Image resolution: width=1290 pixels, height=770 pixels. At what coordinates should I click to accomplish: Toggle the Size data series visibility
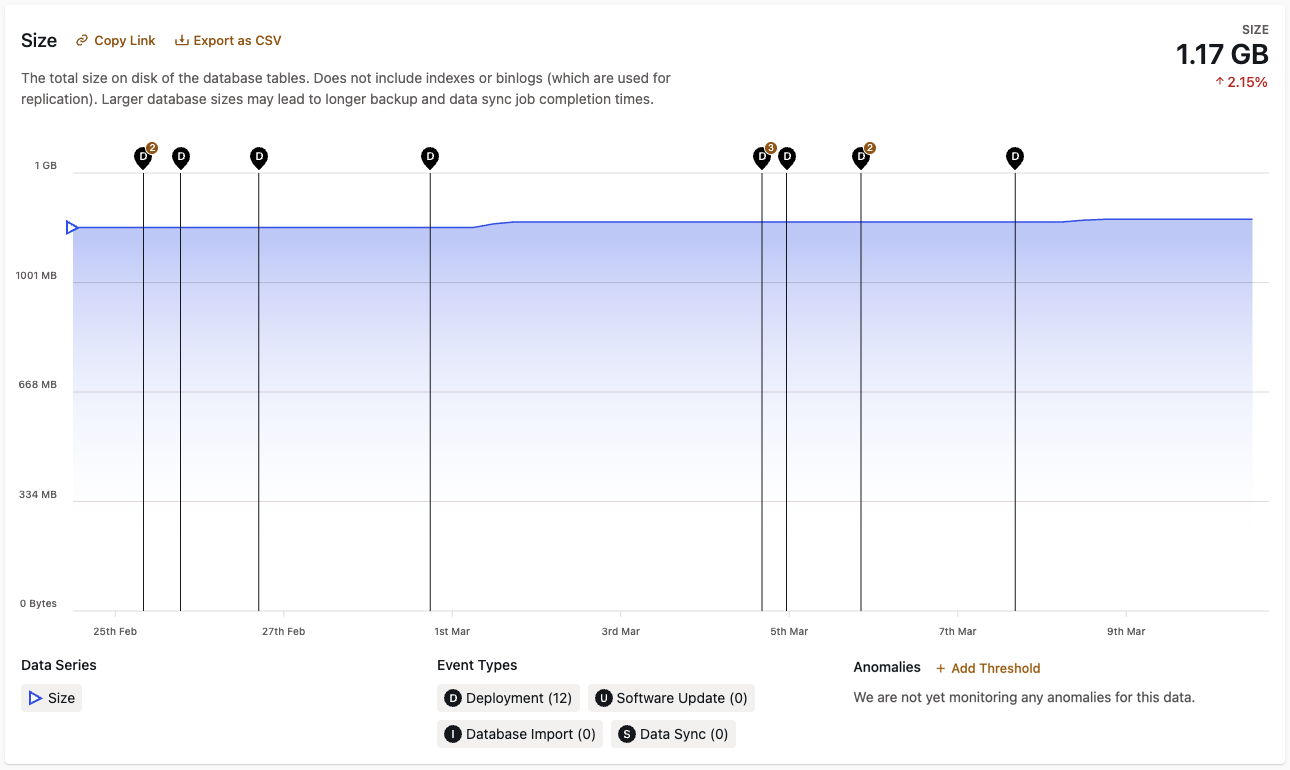(51, 698)
